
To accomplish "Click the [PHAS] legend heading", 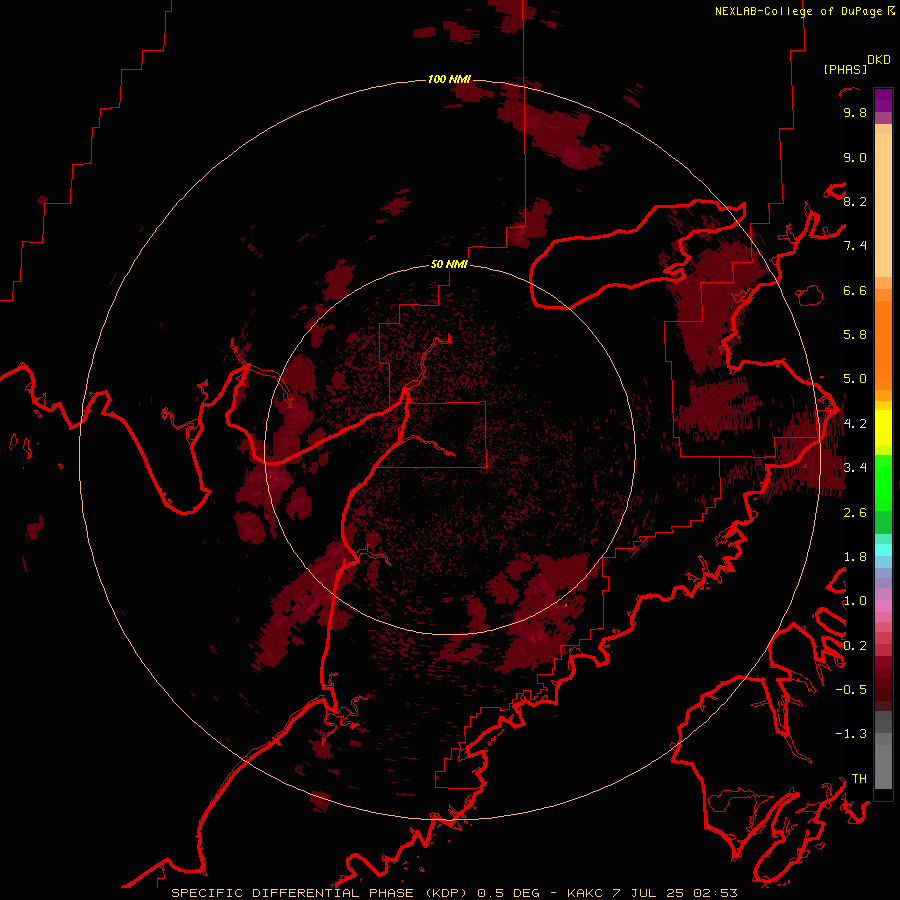I will (845, 69).
